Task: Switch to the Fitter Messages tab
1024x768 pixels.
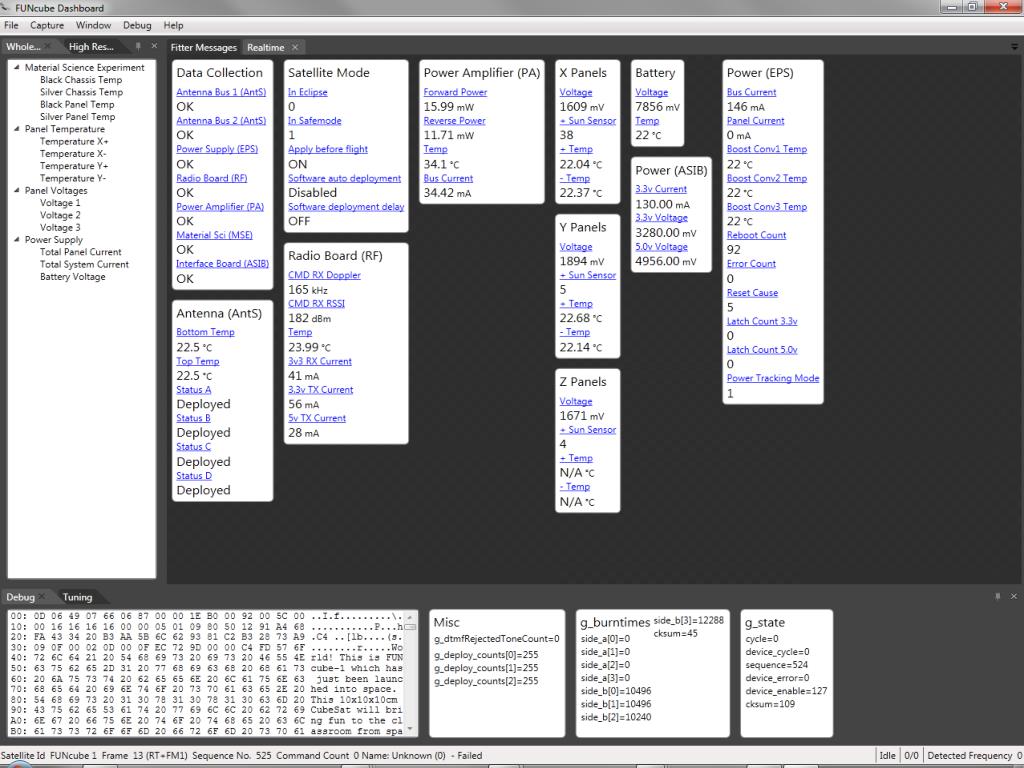Action: 204,47
